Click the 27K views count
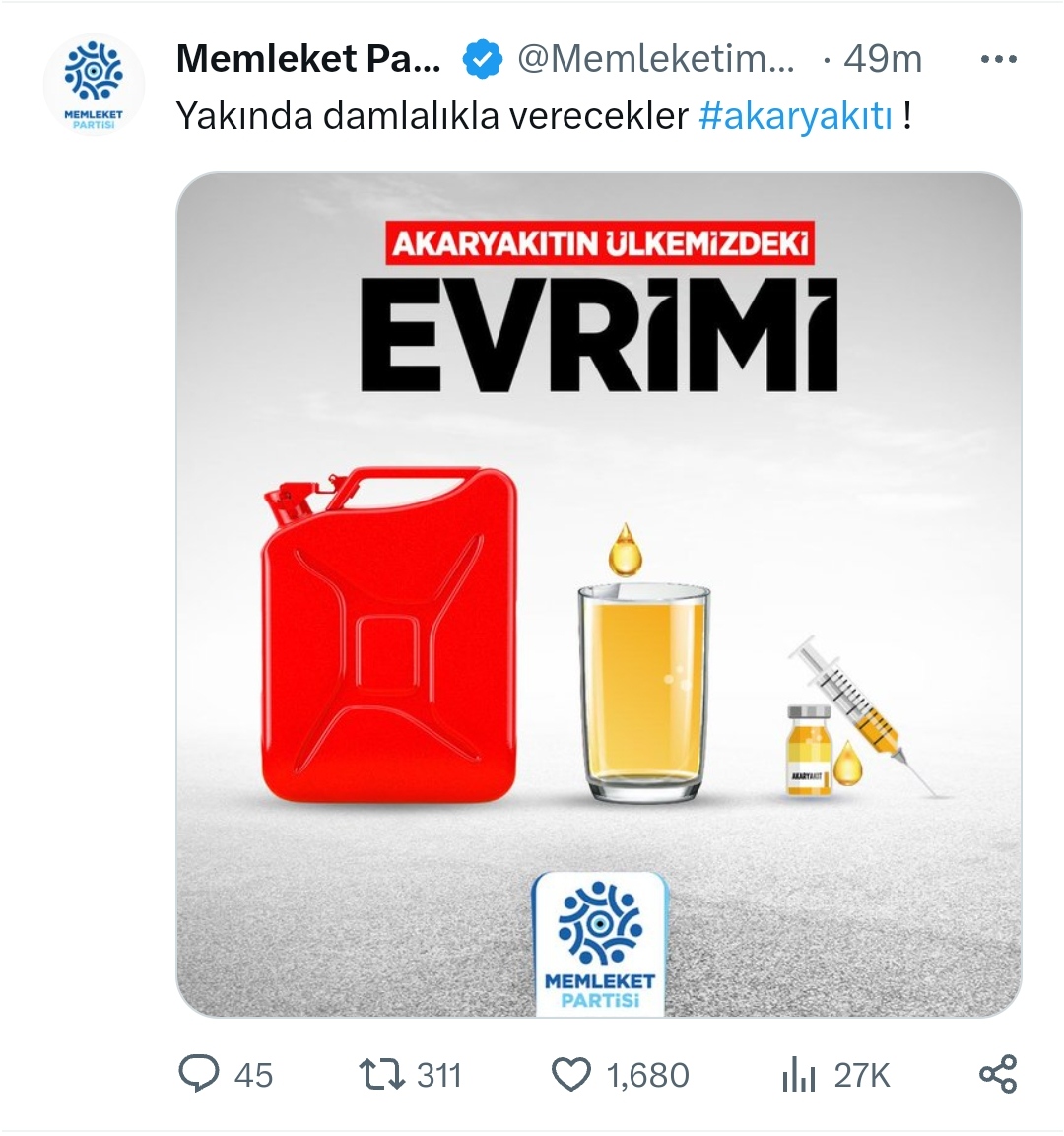The width and height of the screenshot is (1064, 1136). 862,1075
